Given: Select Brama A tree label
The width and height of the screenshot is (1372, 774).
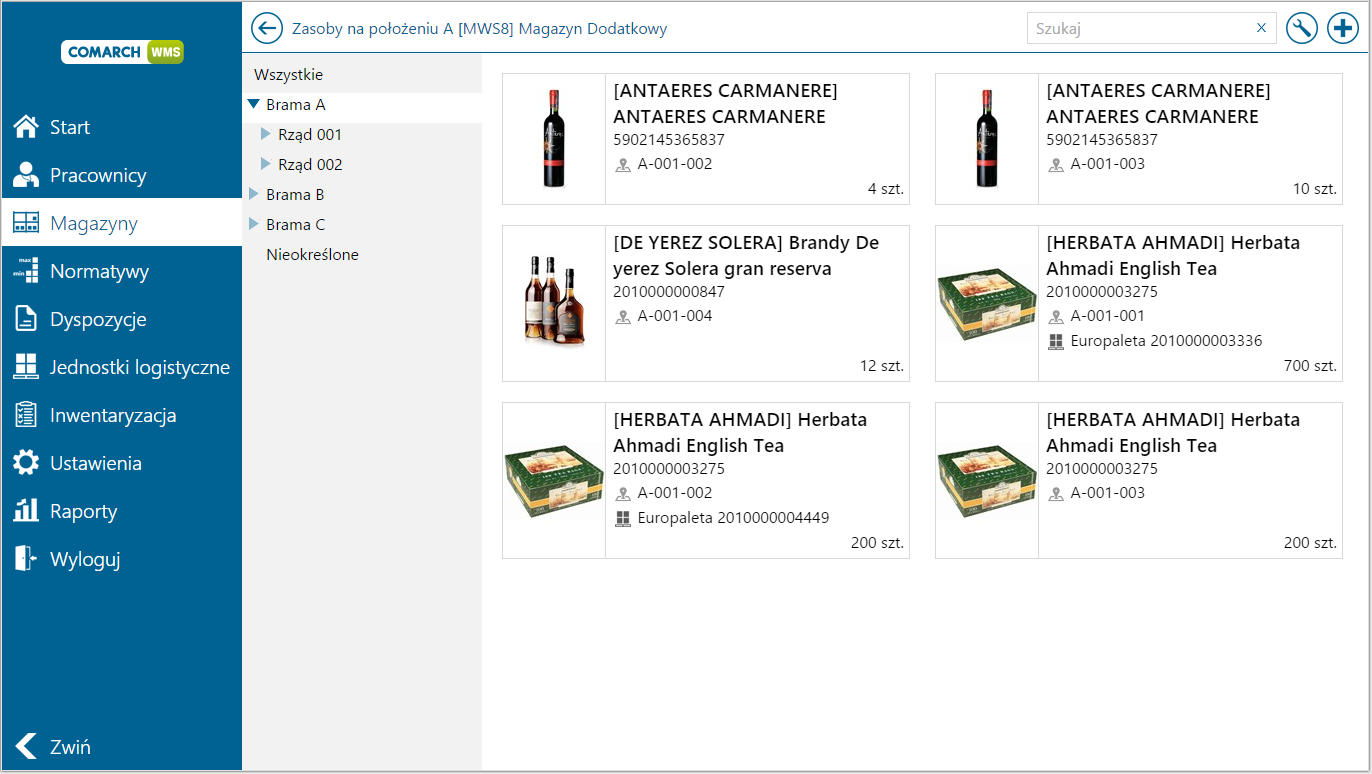Looking at the screenshot, I should pos(295,104).
